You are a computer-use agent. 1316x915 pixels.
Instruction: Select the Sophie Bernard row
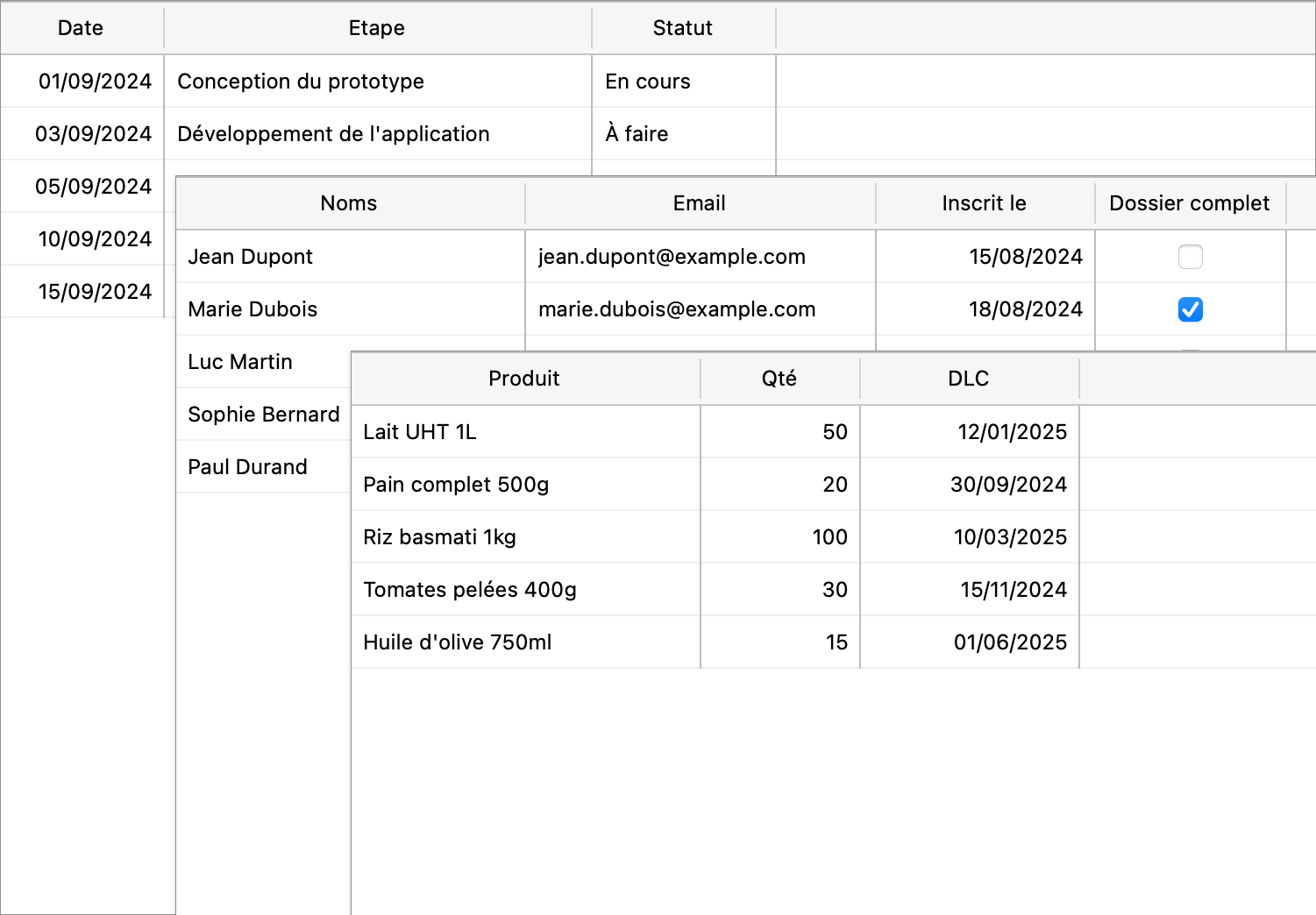(x=263, y=415)
